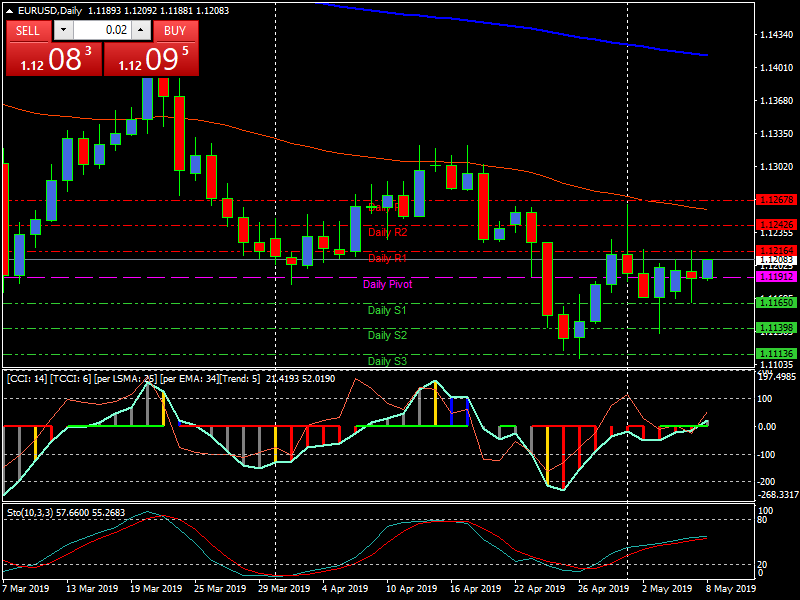Decrease the lot size with down arrow
Image resolution: width=800 pixels, height=600 pixels.
pos(63,31)
